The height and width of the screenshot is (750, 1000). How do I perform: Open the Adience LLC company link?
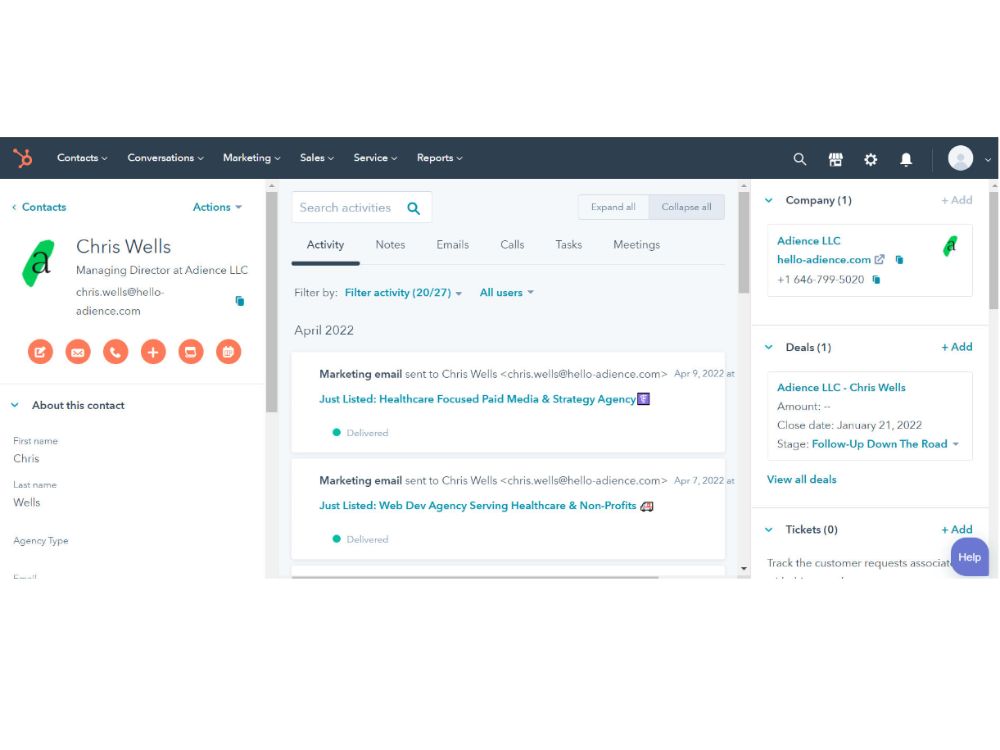click(x=808, y=241)
